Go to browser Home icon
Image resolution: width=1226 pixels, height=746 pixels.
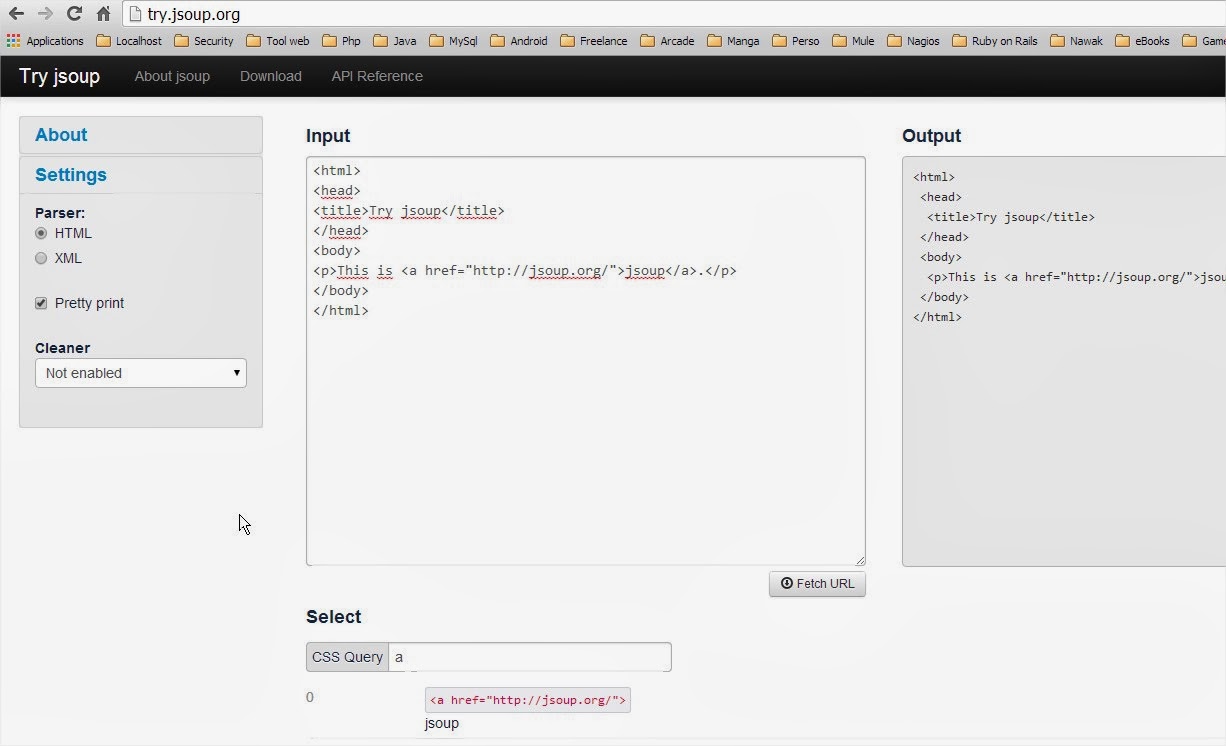(103, 14)
